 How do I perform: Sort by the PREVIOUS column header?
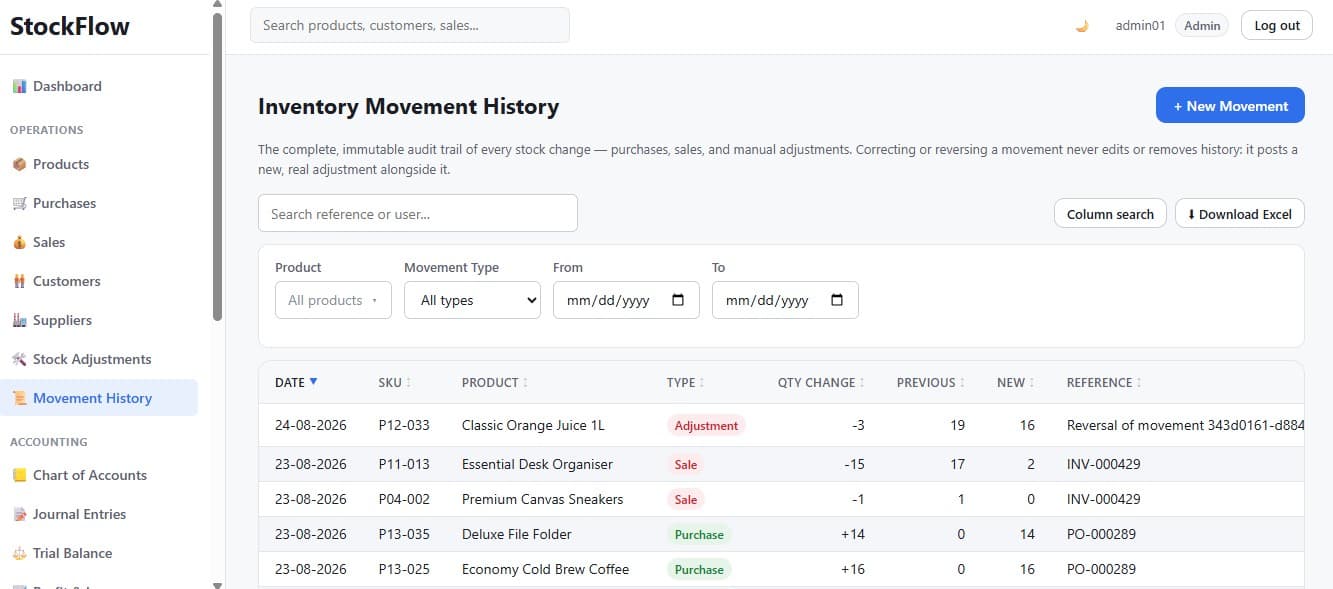[x=931, y=382]
